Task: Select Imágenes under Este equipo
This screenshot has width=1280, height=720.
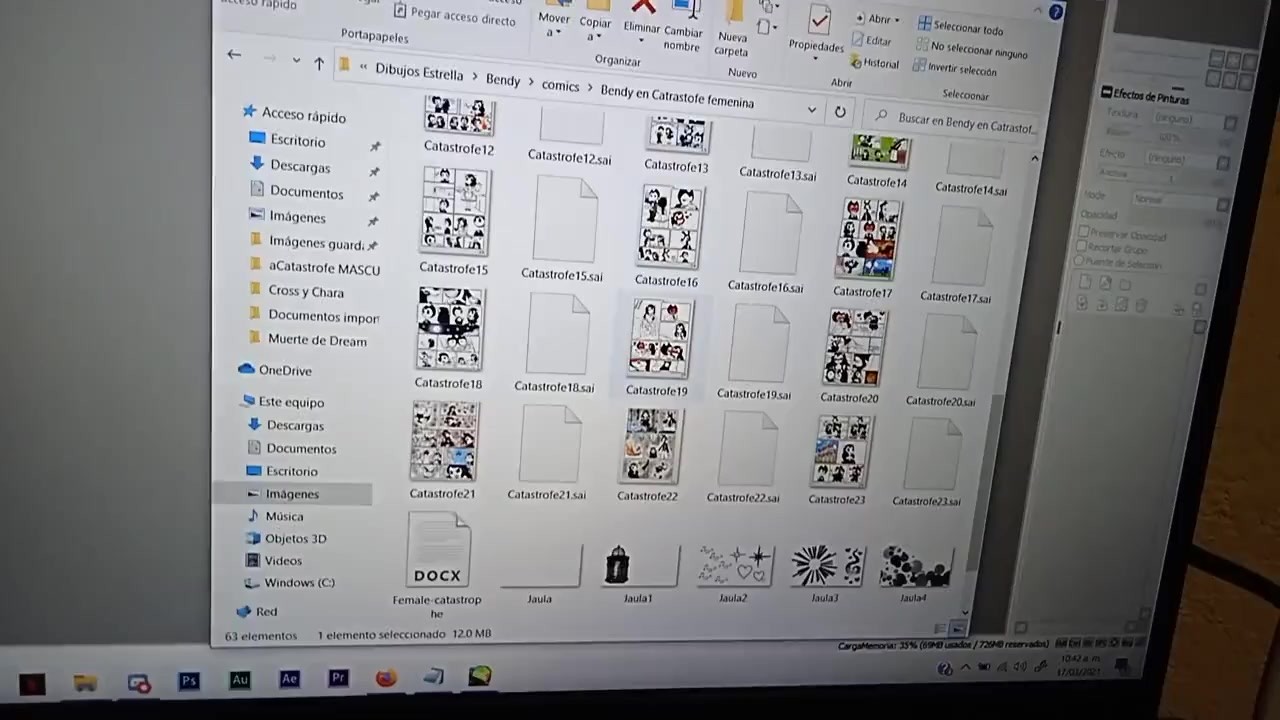Action: pyautogui.click(x=292, y=494)
